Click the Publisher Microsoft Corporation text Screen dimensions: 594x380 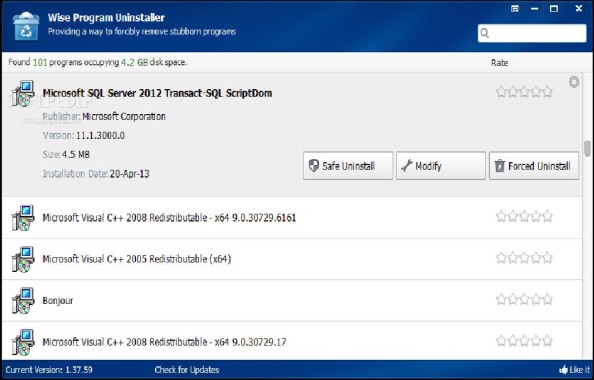click(x=104, y=116)
